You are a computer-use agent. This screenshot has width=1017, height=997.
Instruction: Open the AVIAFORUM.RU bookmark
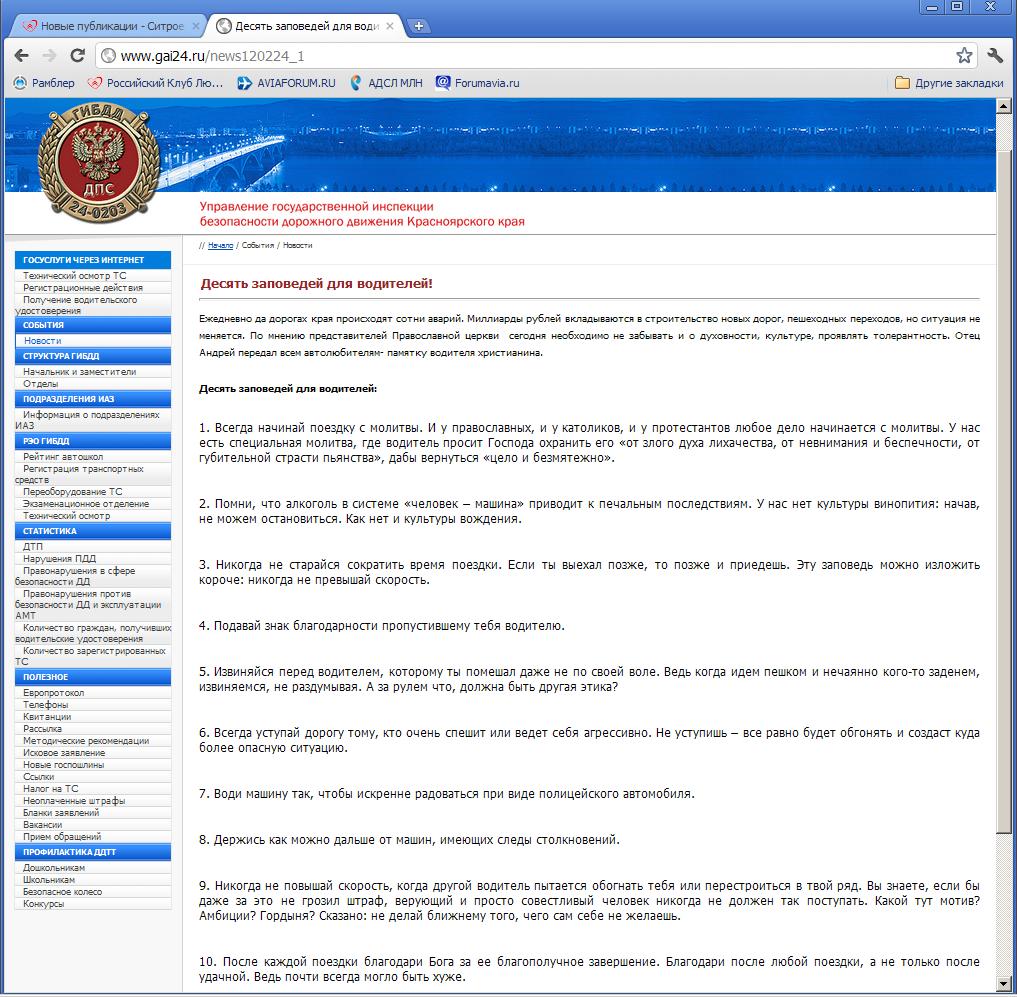point(286,83)
